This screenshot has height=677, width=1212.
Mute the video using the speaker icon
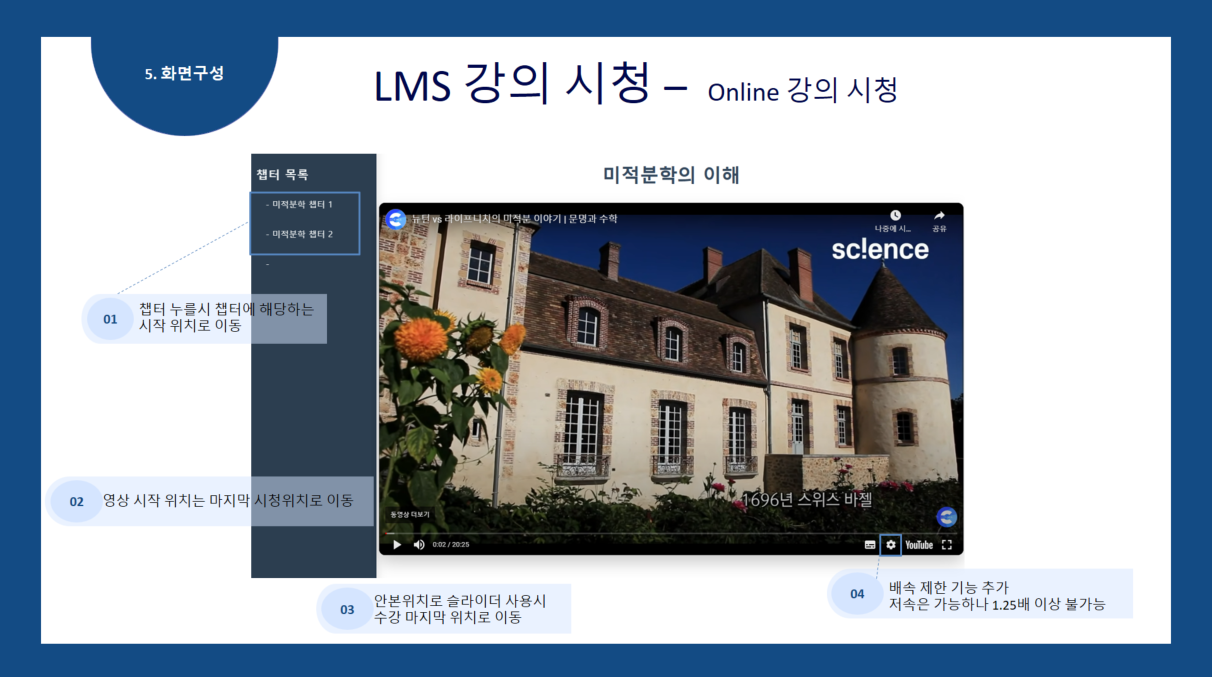click(x=419, y=545)
